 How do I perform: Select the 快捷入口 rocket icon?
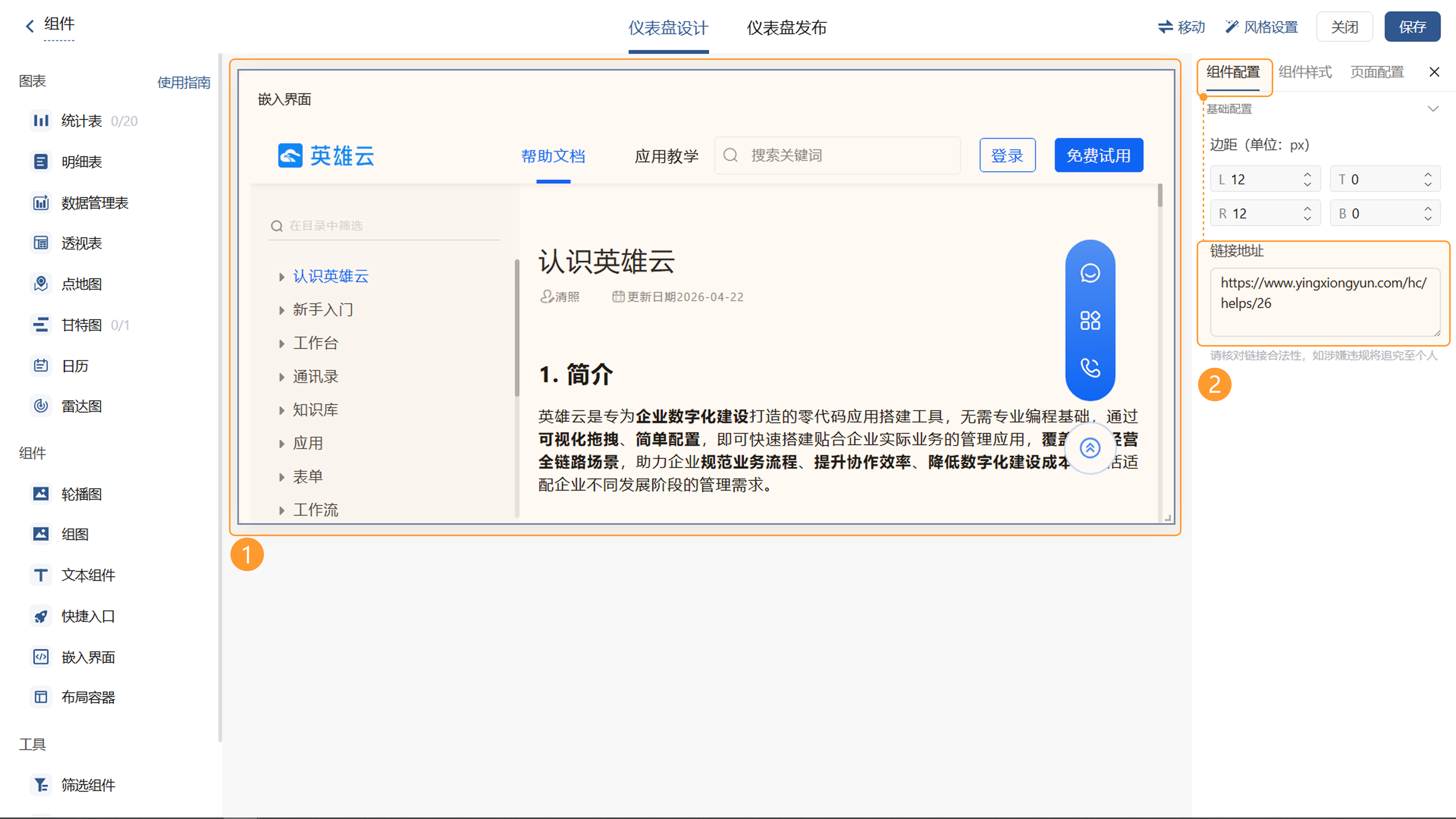point(41,615)
